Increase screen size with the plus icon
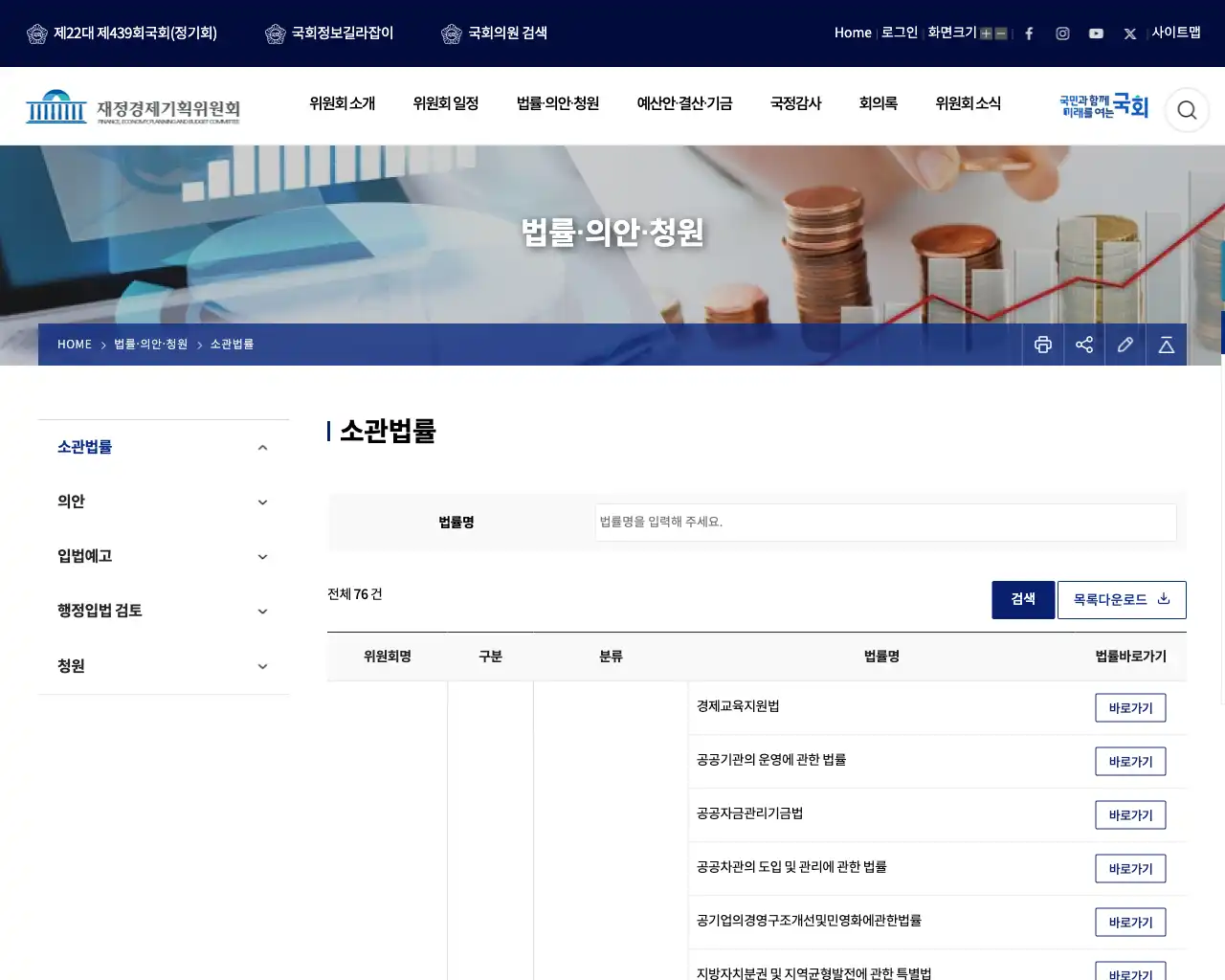The height and width of the screenshot is (980, 1225). coord(986,33)
